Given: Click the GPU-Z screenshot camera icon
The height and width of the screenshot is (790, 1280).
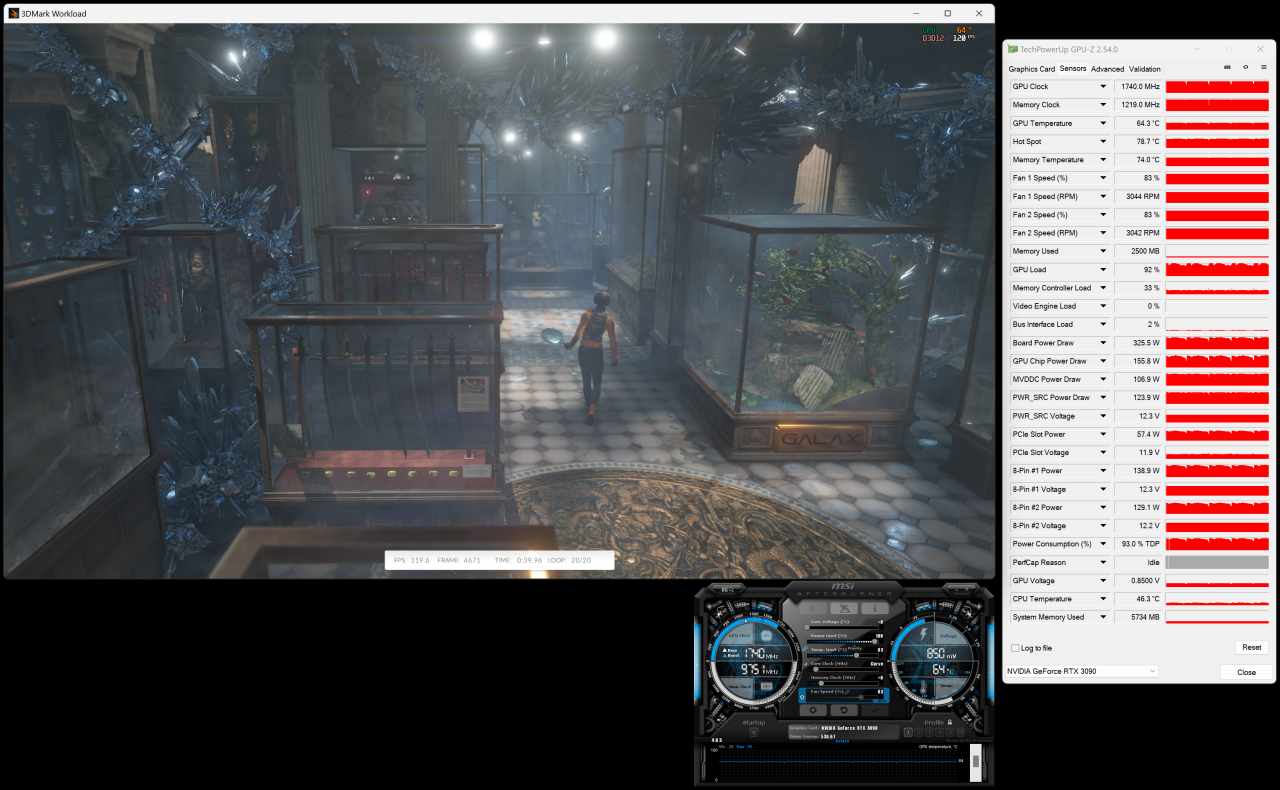Looking at the screenshot, I should tap(1227, 68).
